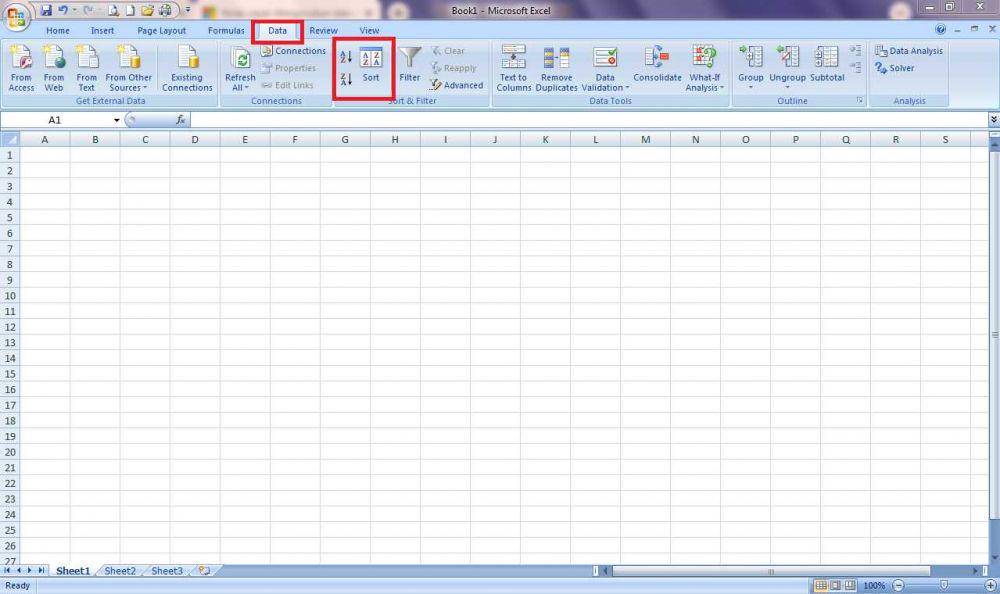Open the Office Button menu

[x=17, y=17]
